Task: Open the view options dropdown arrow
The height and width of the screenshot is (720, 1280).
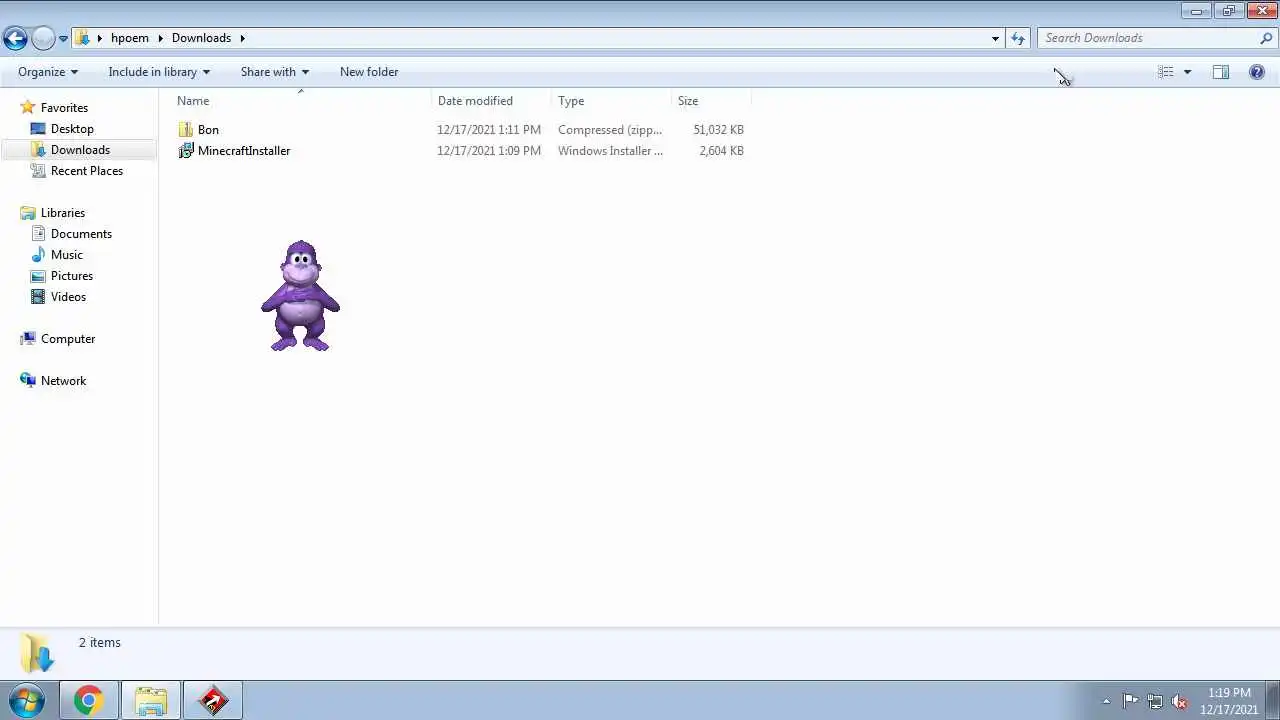Action: tap(1187, 72)
